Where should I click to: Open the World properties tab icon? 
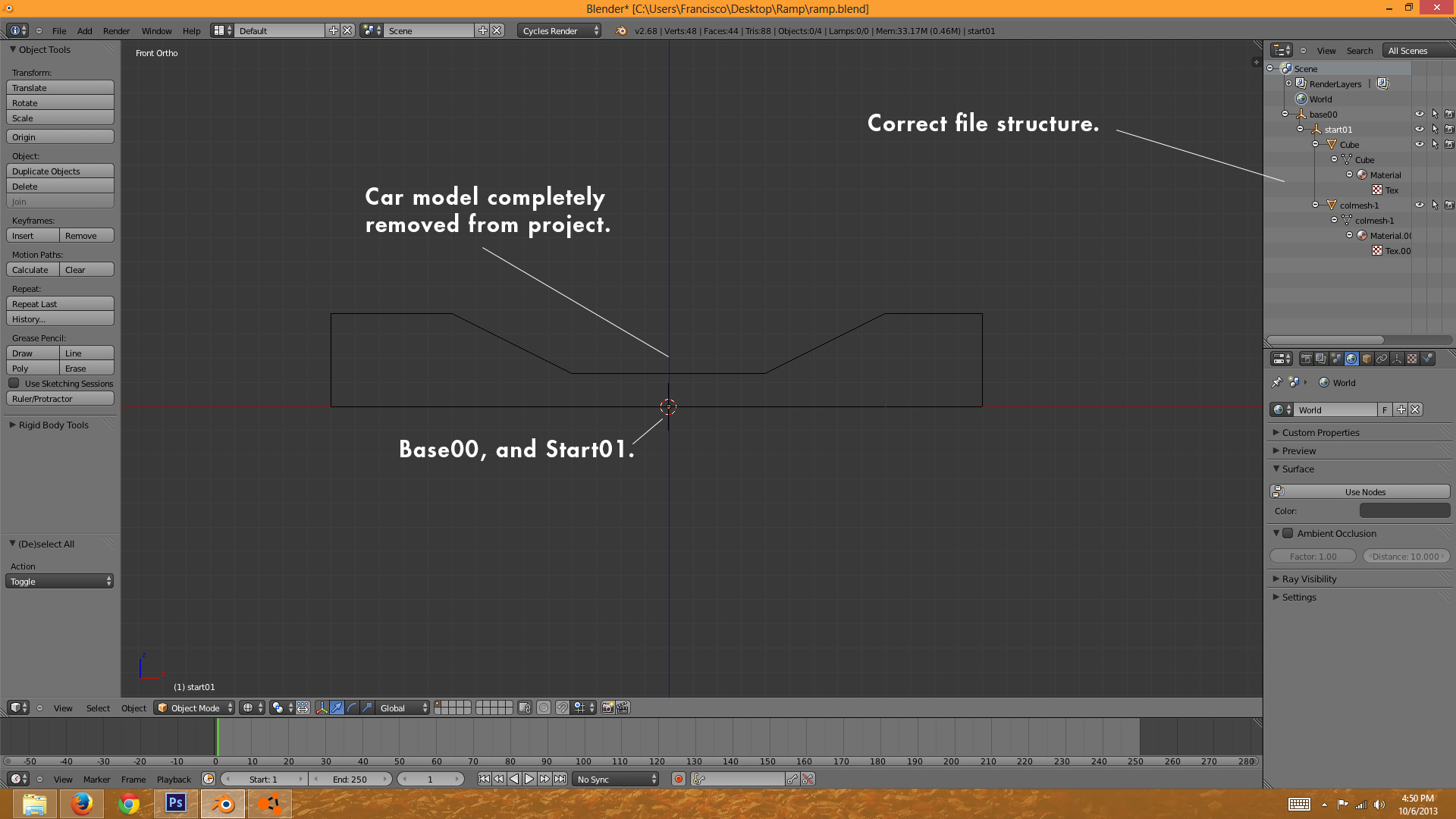click(x=1351, y=359)
